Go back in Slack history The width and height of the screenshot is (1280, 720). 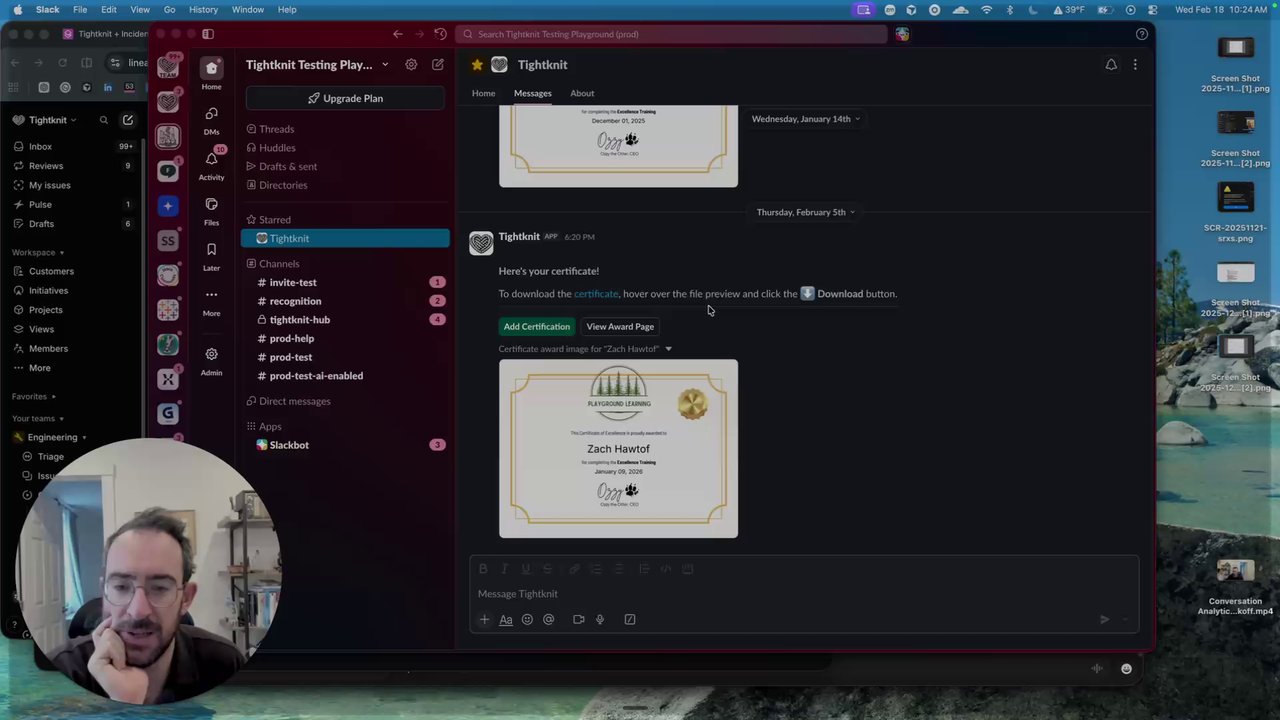398,34
